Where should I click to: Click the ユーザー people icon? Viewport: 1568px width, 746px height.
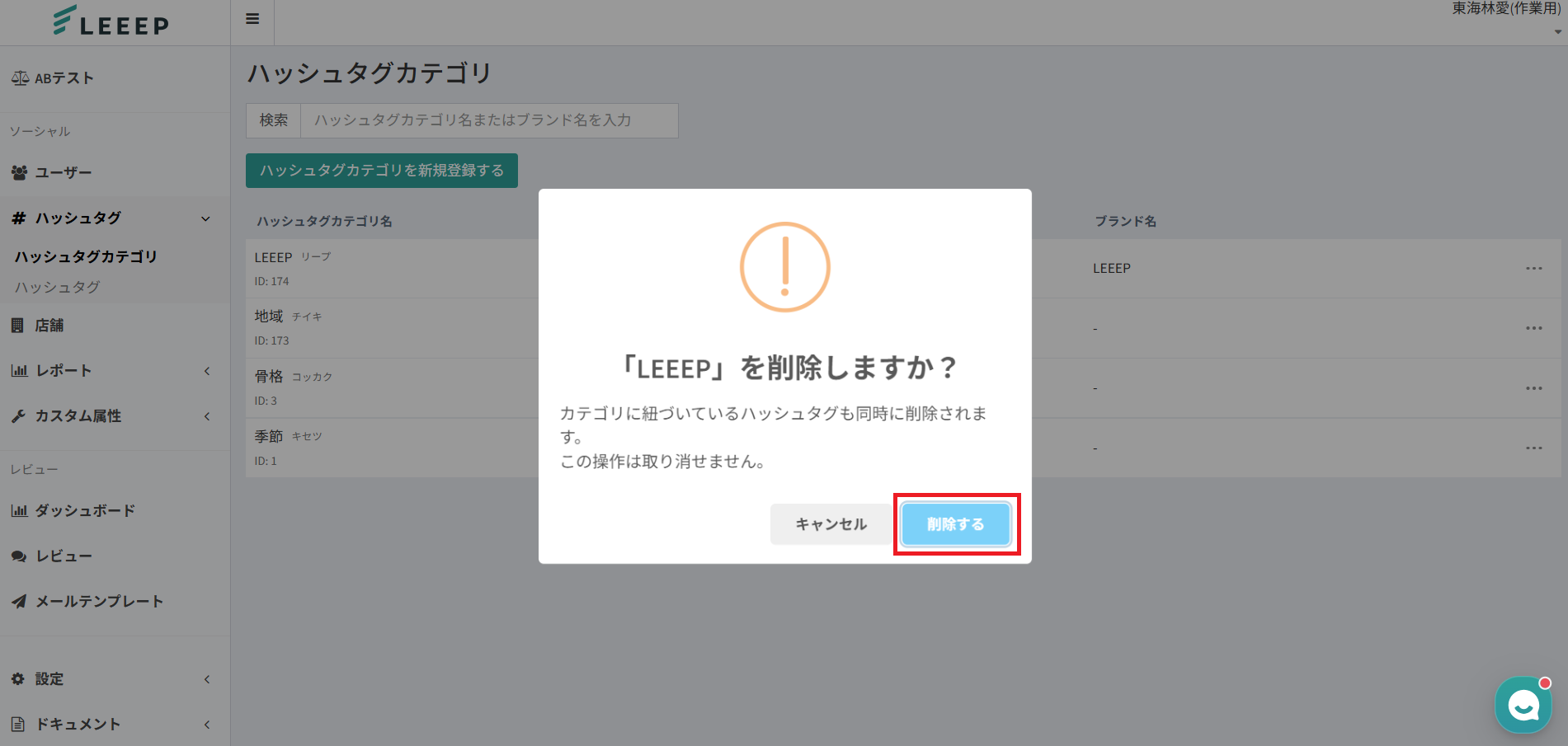point(19,173)
